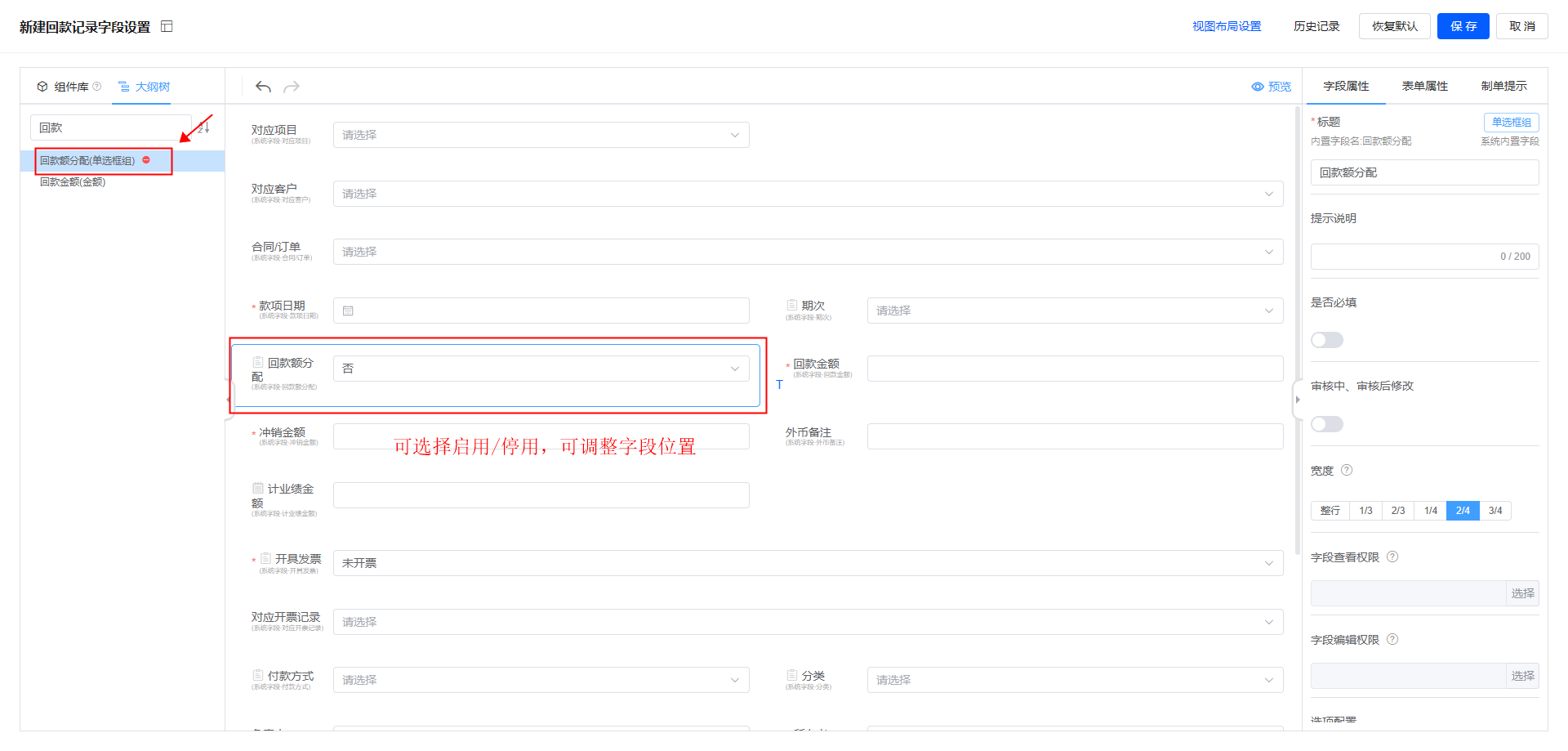Click the help icon beside 宽度

1347,470
